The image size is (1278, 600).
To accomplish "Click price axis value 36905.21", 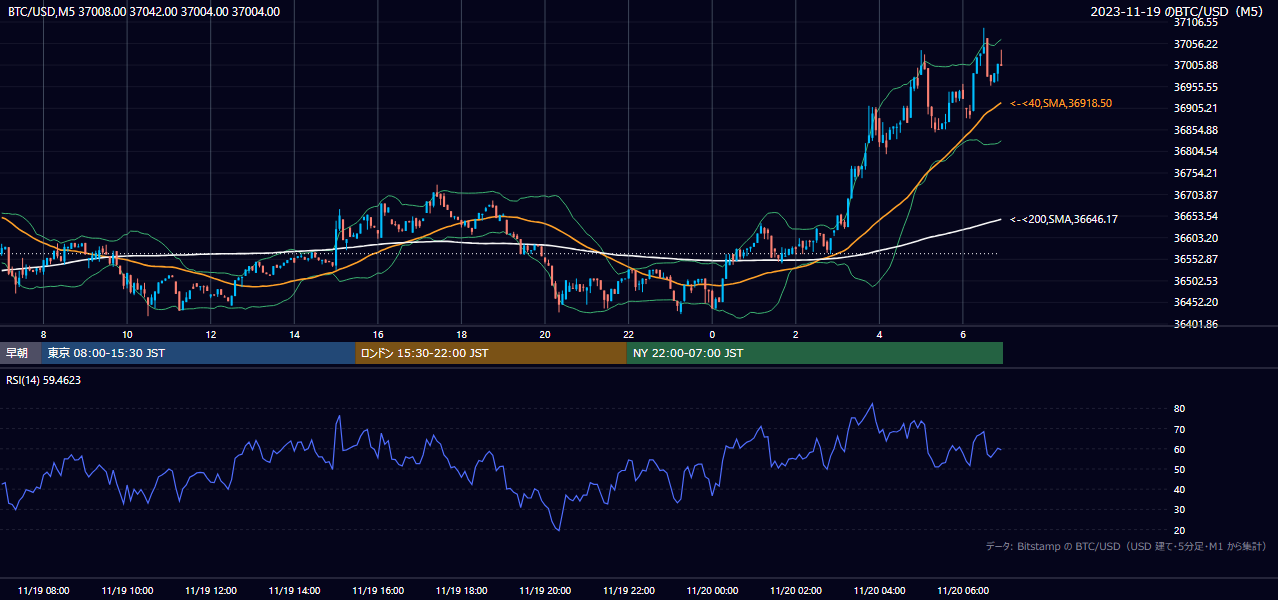I will point(1196,108).
